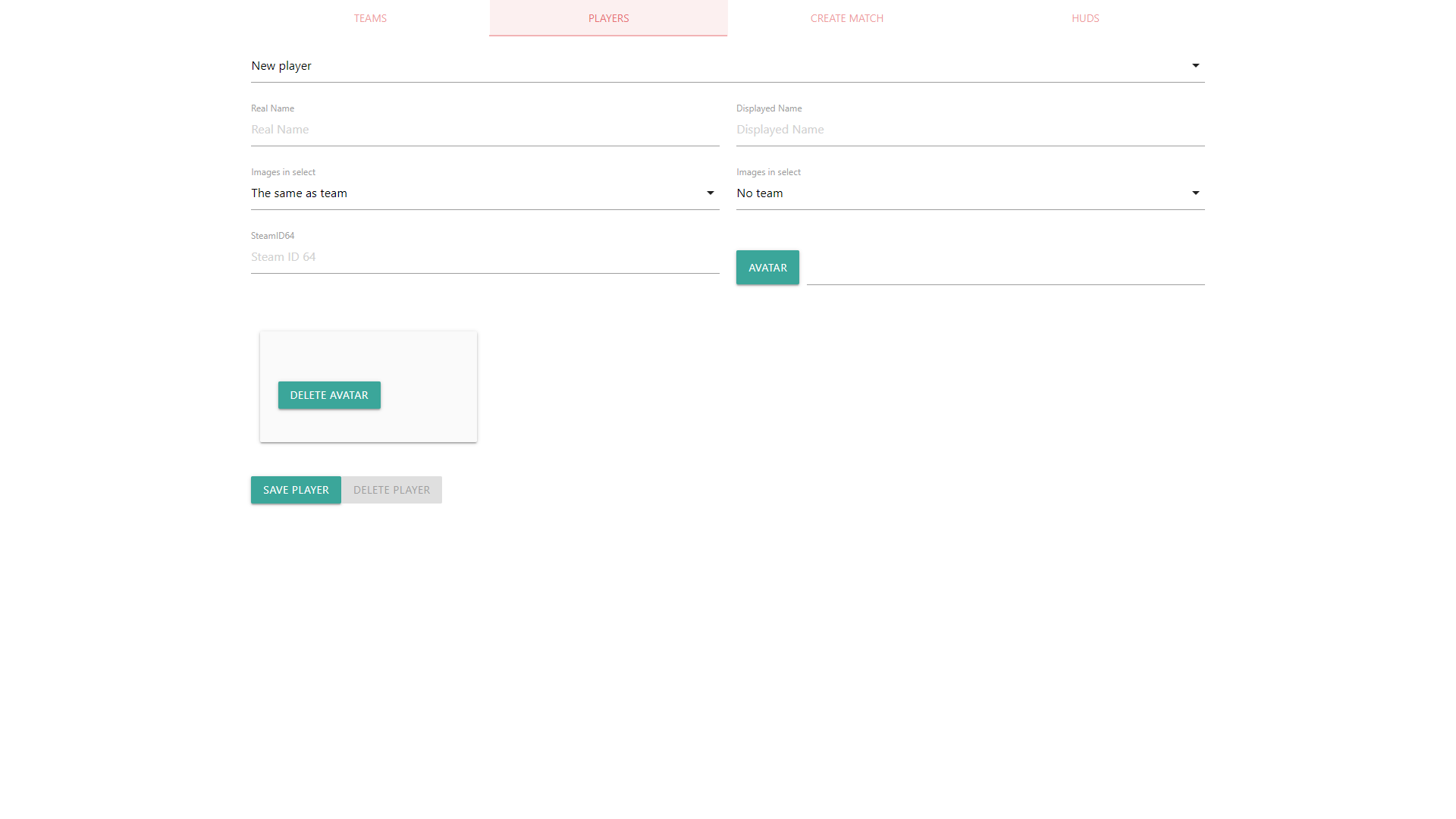
Task: Click into the Displayed Name field
Action: point(970,130)
